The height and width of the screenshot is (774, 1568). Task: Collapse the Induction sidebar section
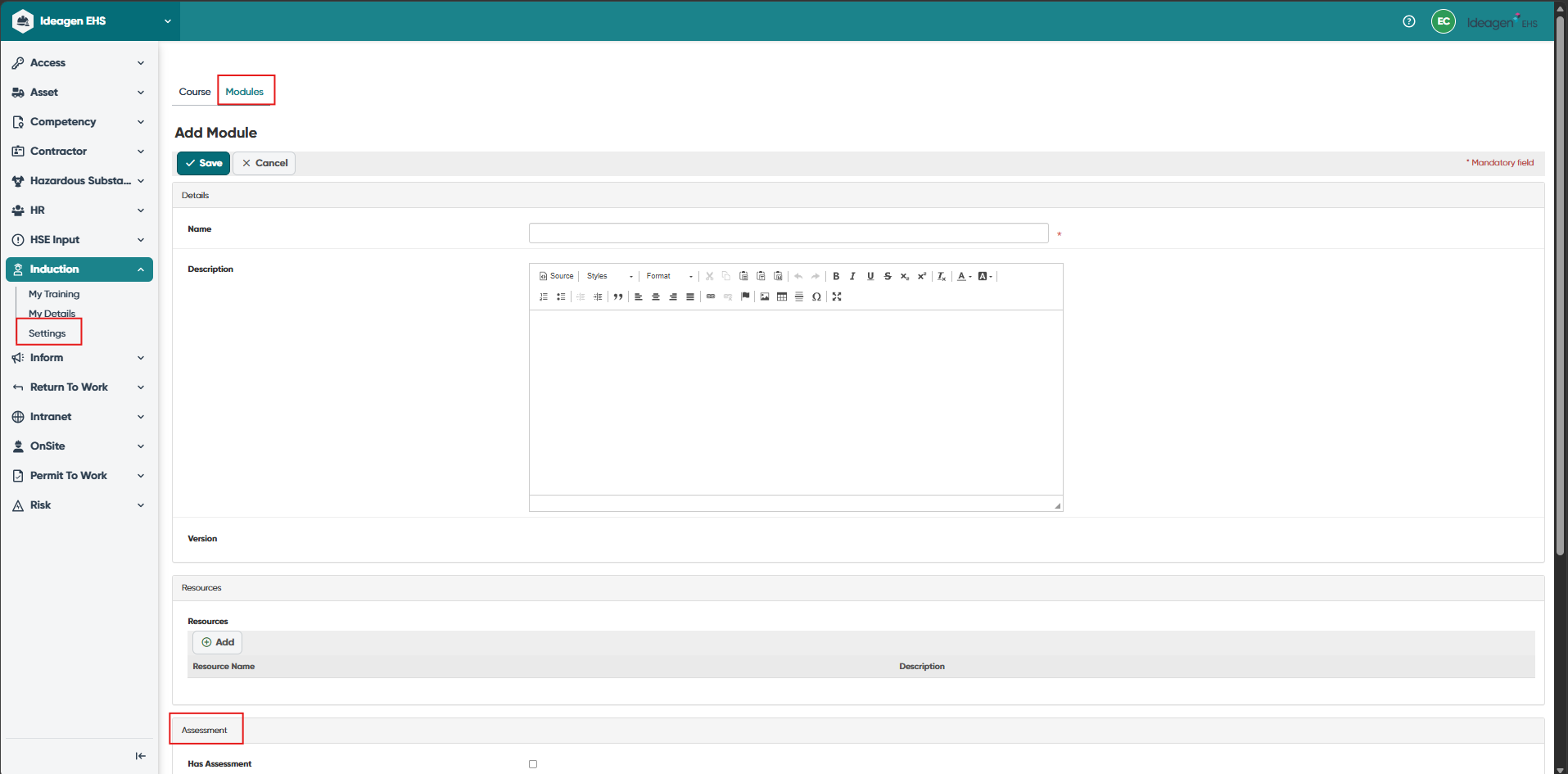(79, 269)
